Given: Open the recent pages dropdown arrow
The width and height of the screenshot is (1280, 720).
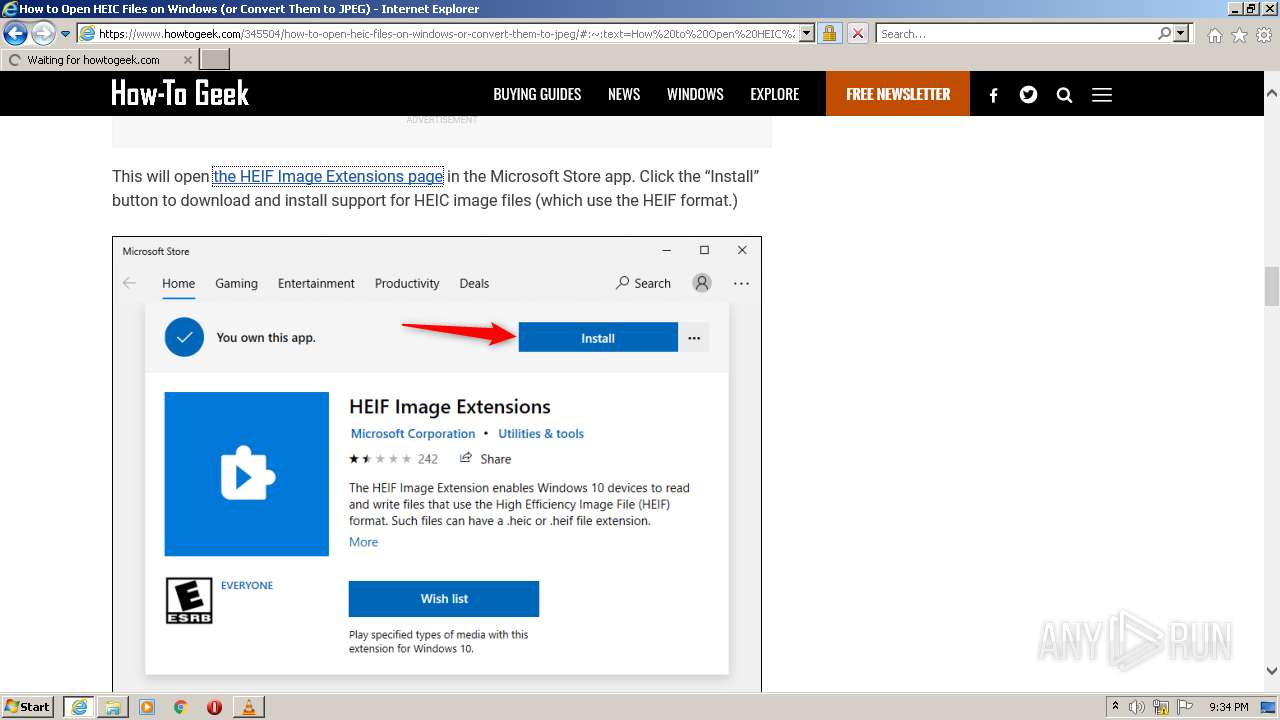Looking at the screenshot, I should tap(65, 34).
